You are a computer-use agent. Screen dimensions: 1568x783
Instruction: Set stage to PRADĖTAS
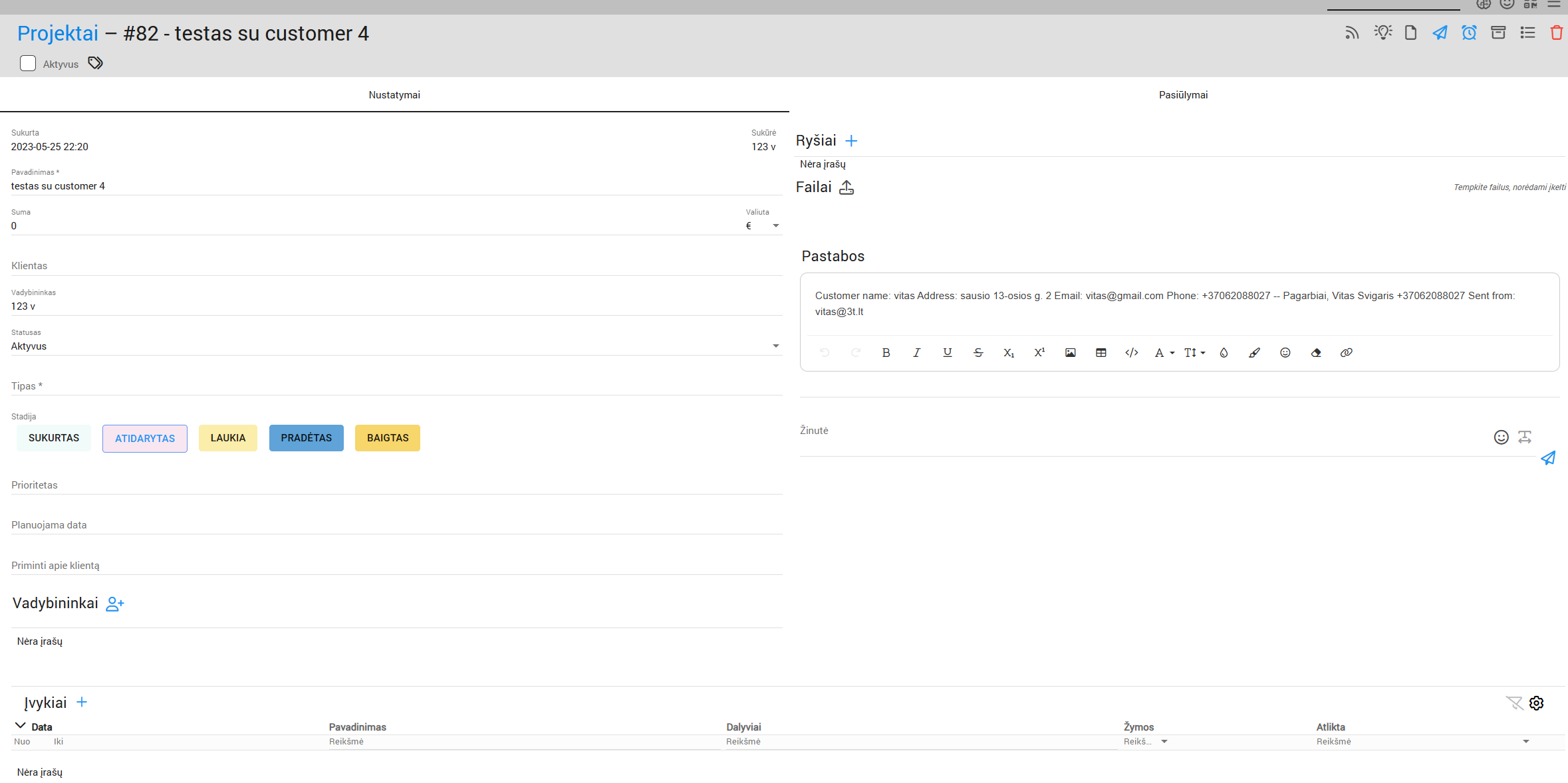coord(306,438)
